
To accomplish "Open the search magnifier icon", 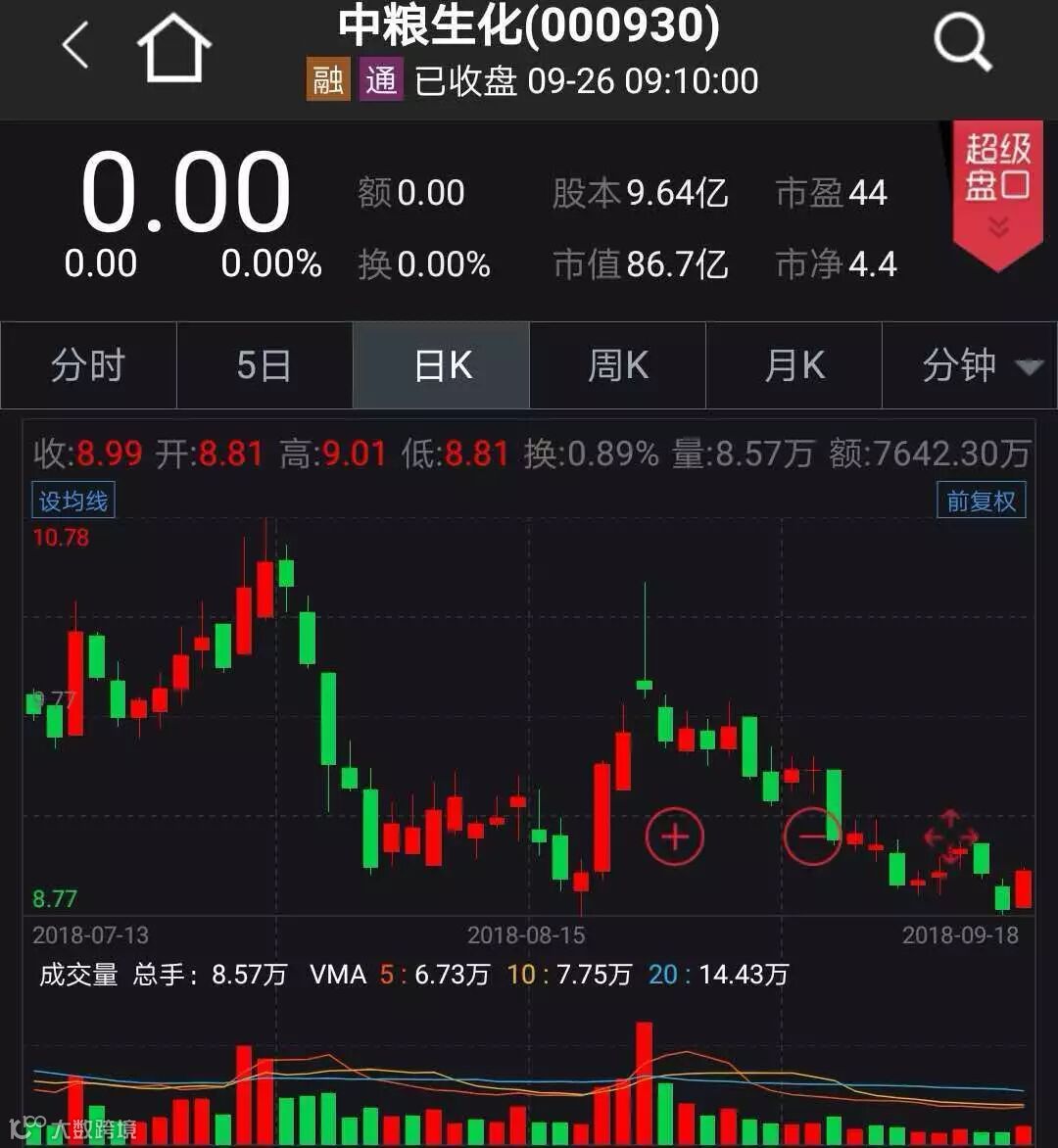I will click(963, 42).
